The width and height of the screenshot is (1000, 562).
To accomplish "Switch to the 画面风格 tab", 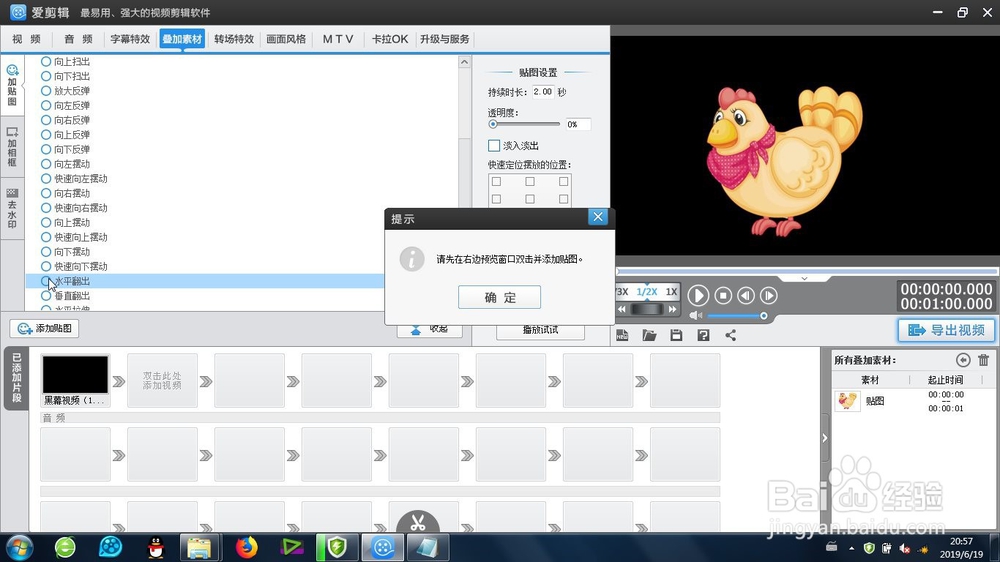I will [286, 39].
